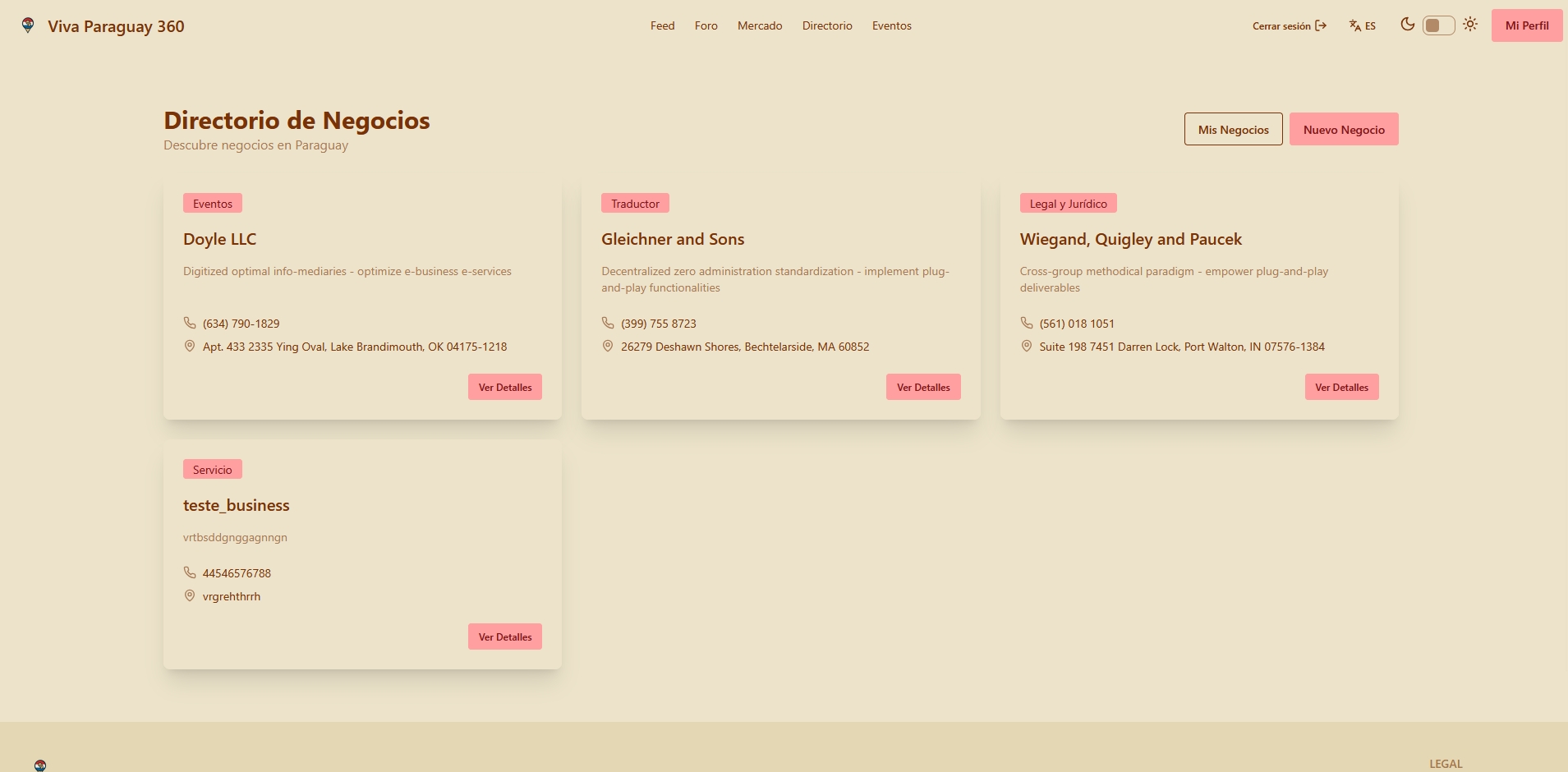1568x772 pixels.
Task: Click location pin icon for Gleichner and Sons
Action: pyautogui.click(x=608, y=347)
